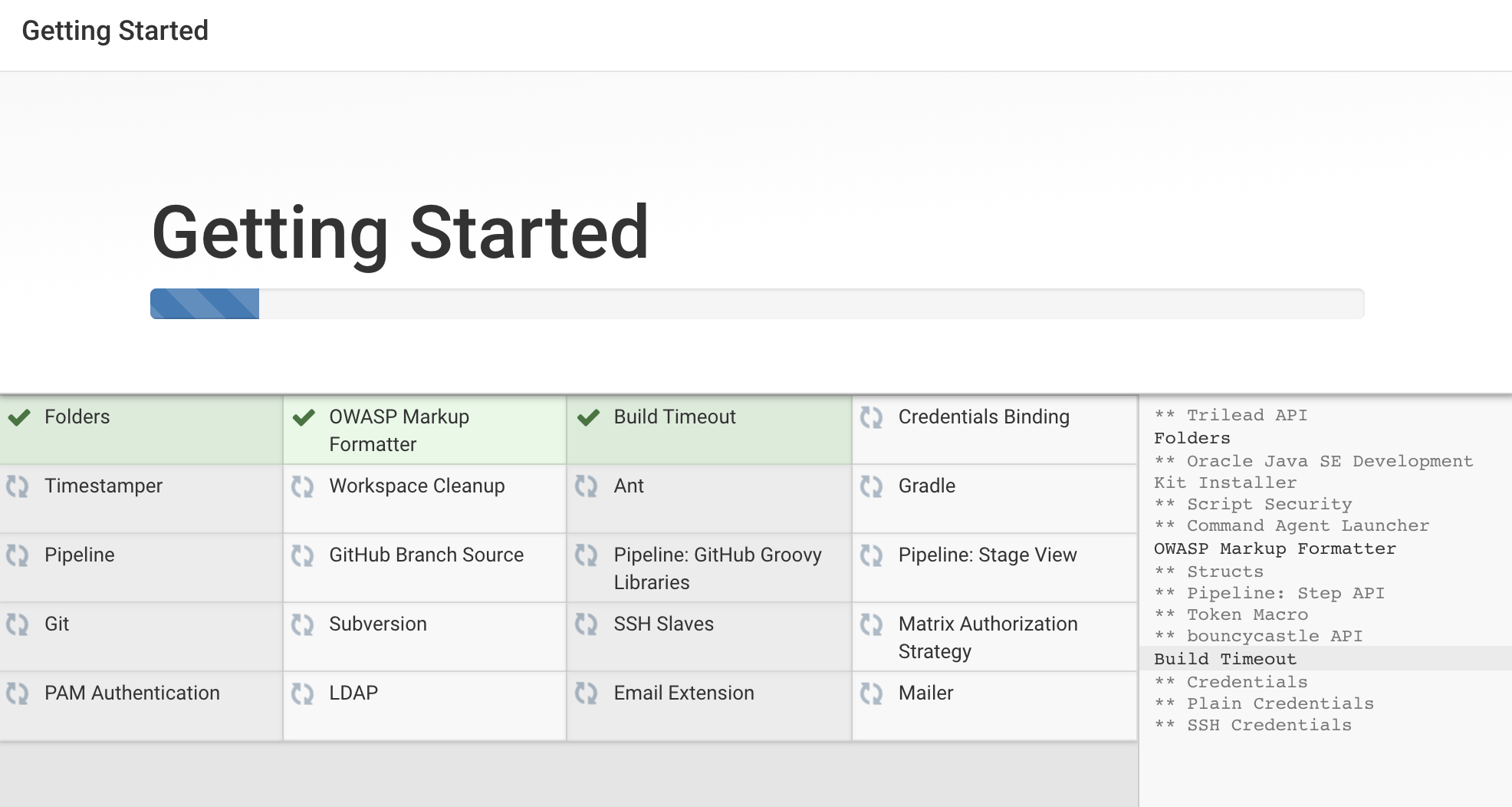
Task: Click the spinner icon next to Gradle
Action: coord(872,486)
